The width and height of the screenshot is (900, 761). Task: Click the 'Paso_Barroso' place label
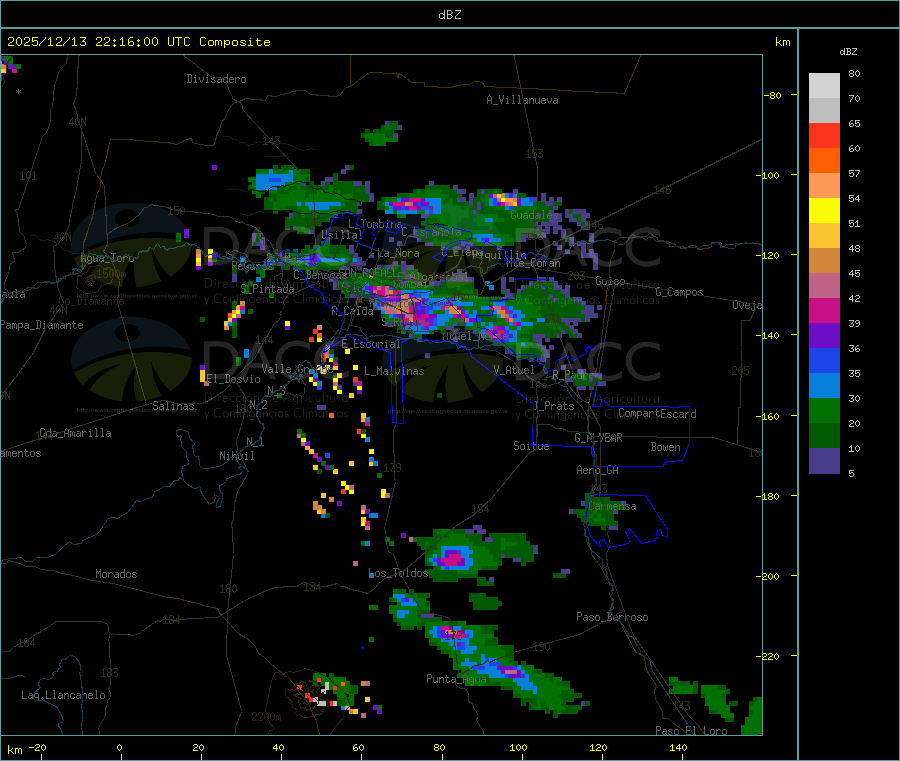(612, 617)
